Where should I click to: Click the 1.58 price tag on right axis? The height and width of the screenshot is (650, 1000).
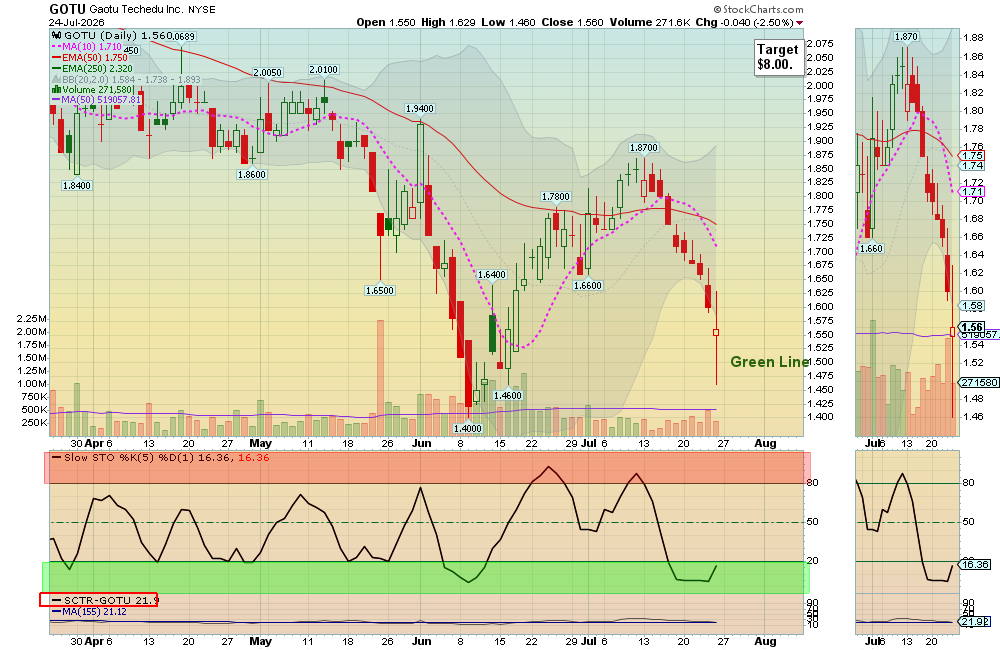972,306
